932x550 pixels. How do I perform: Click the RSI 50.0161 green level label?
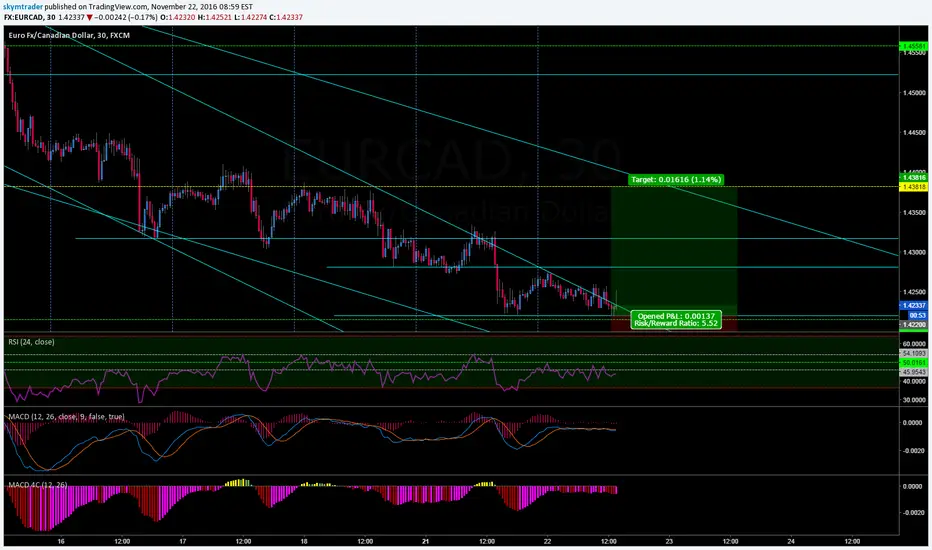914,362
